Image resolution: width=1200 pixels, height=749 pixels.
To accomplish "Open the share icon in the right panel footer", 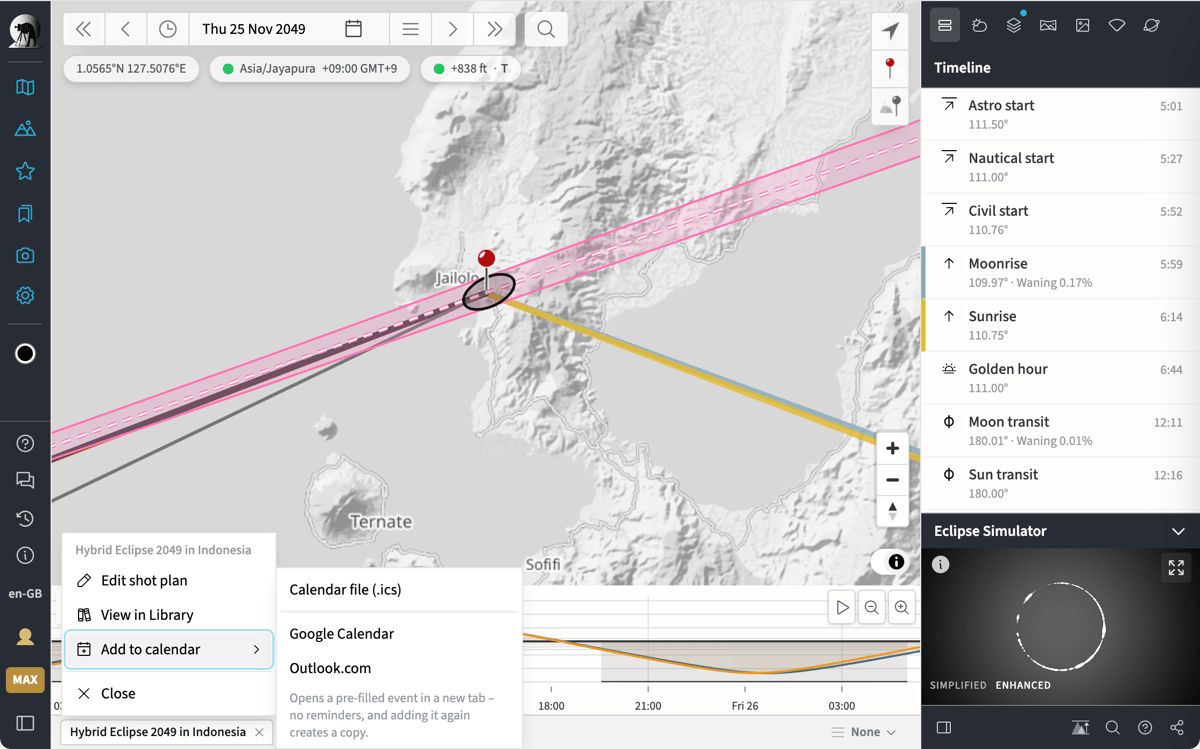I will [x=1177, y=728].
